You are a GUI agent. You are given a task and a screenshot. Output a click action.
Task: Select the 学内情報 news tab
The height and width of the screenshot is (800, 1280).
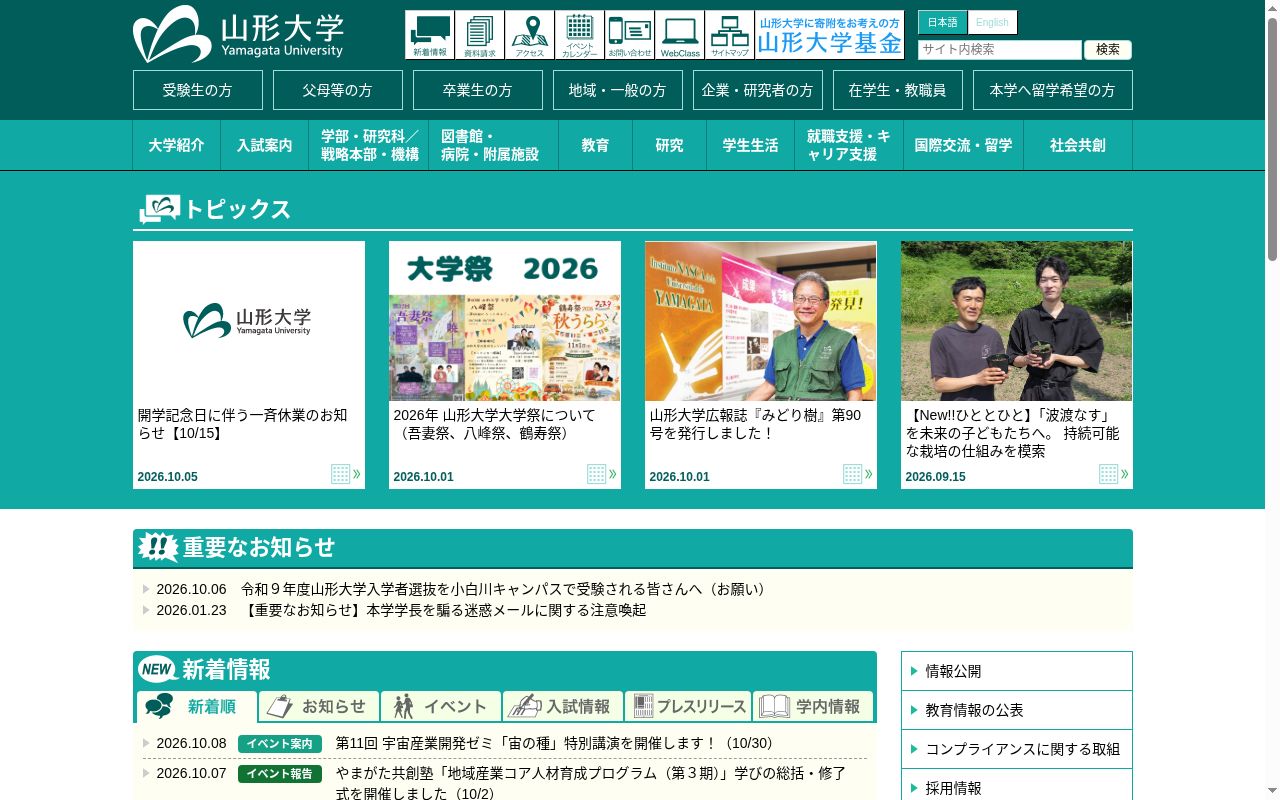point(813,706)
